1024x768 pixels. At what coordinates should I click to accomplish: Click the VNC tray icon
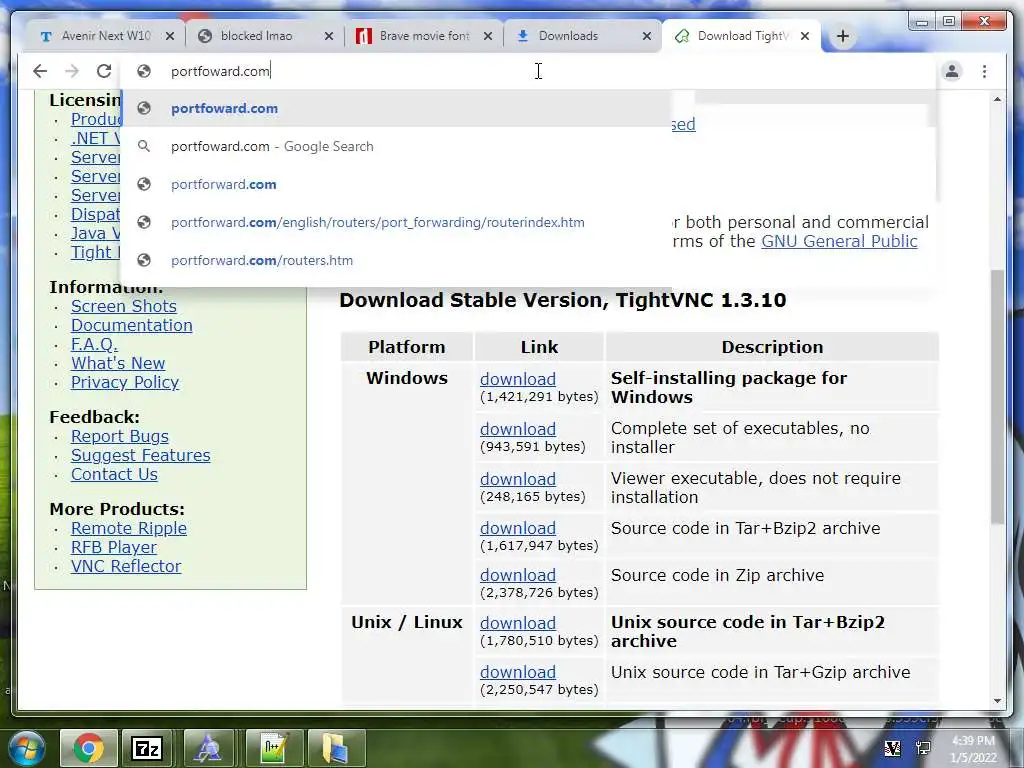tap(892, 748)
